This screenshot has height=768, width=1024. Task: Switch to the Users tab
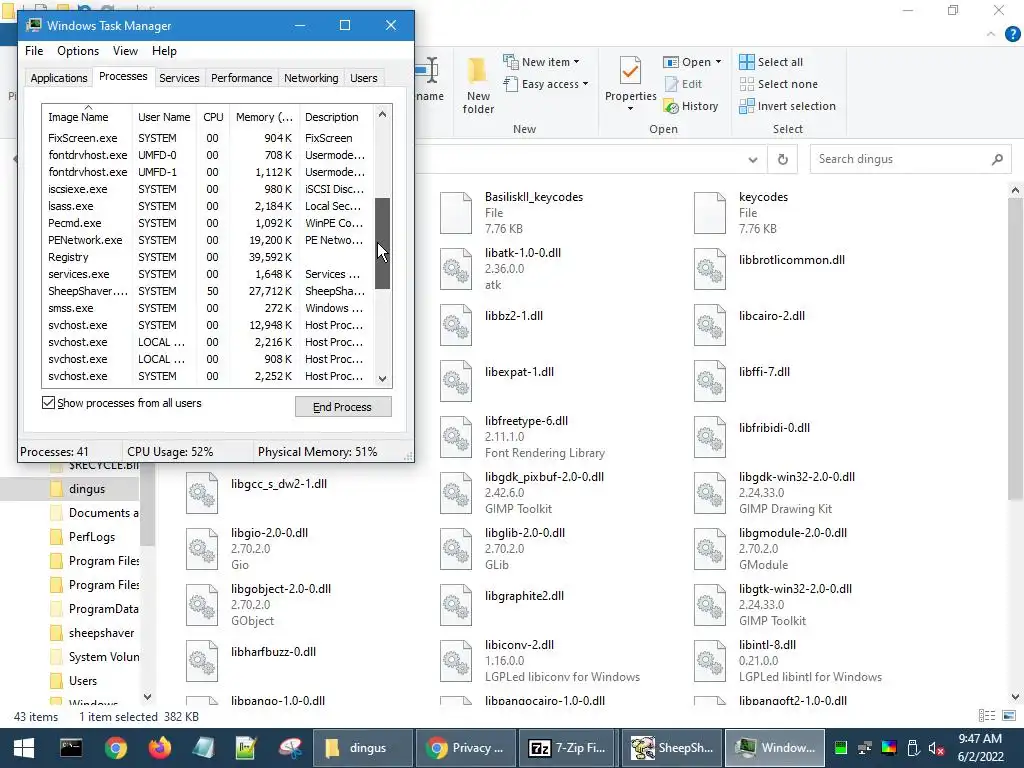[364, 78]
